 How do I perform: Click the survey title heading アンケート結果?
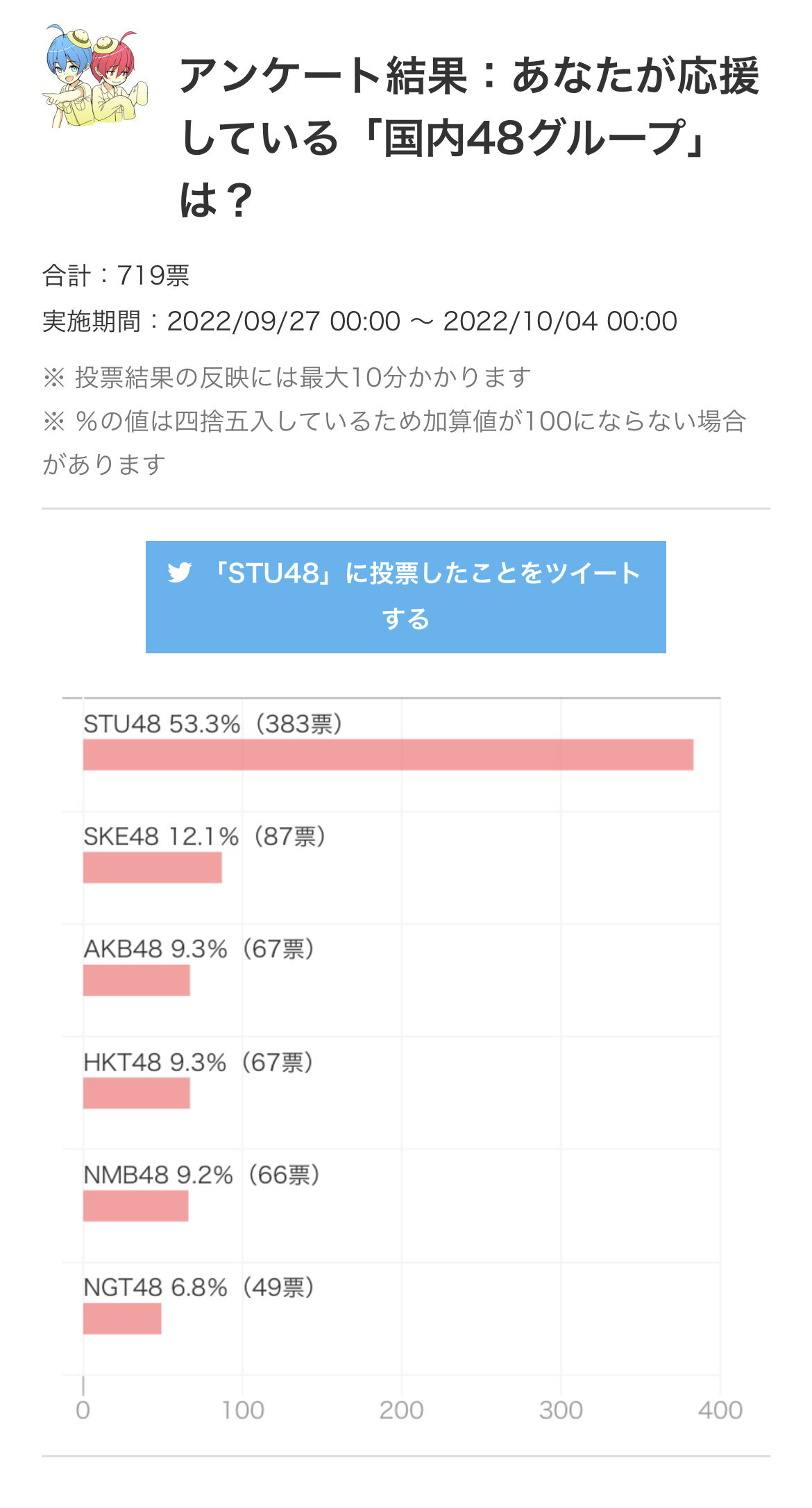point(470,137)
